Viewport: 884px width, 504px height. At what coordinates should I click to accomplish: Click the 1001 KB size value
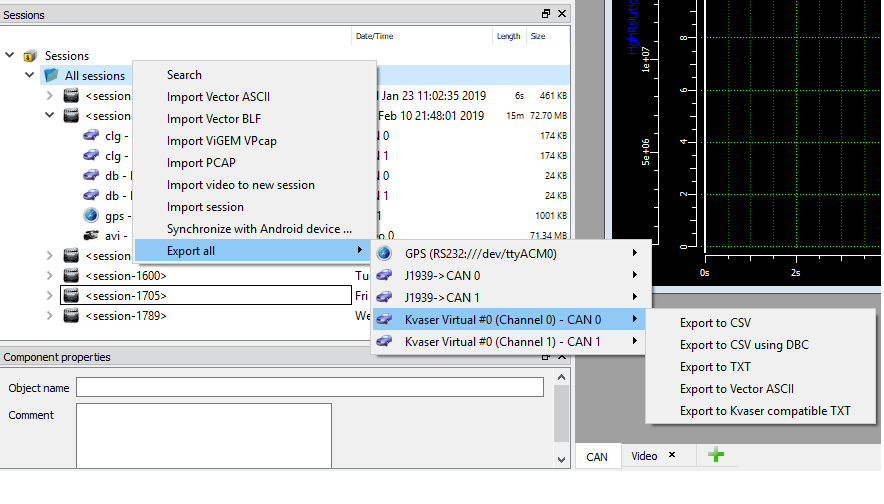[x=551, y=215]
